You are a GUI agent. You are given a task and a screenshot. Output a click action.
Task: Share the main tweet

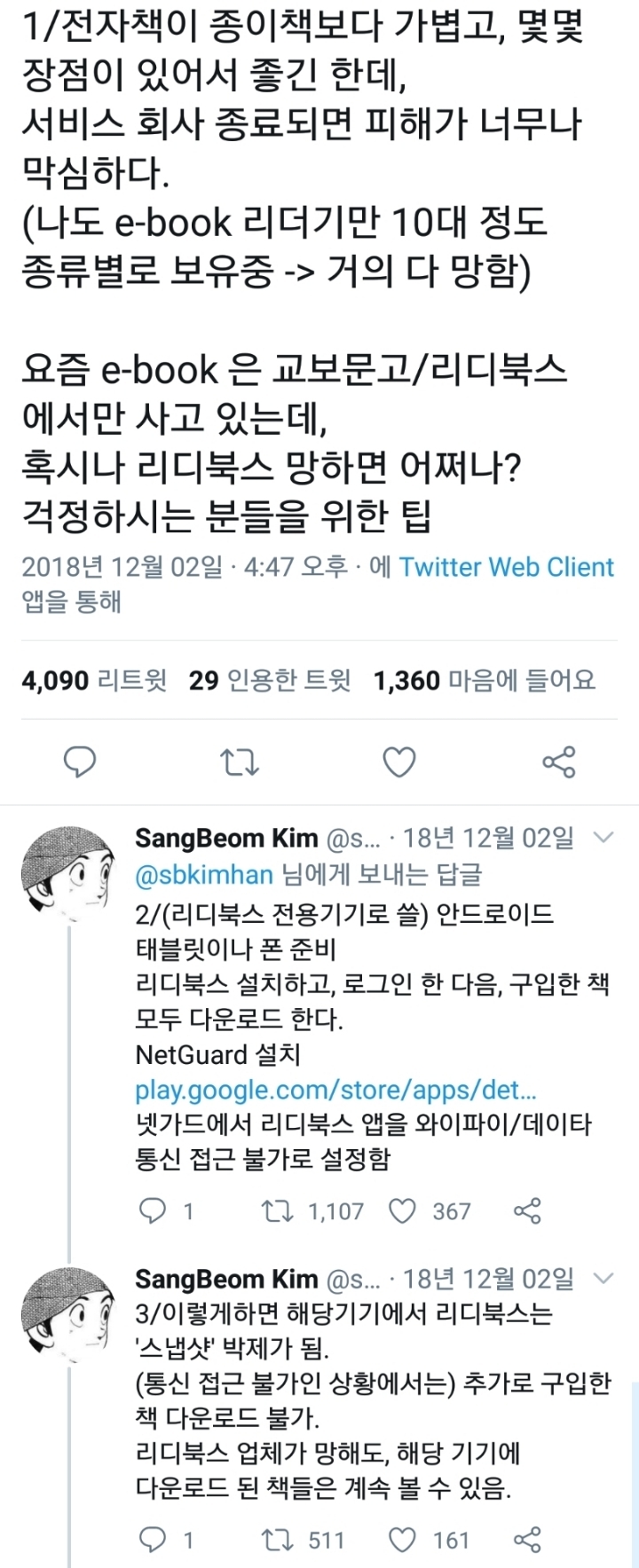[x=558, y=762]
